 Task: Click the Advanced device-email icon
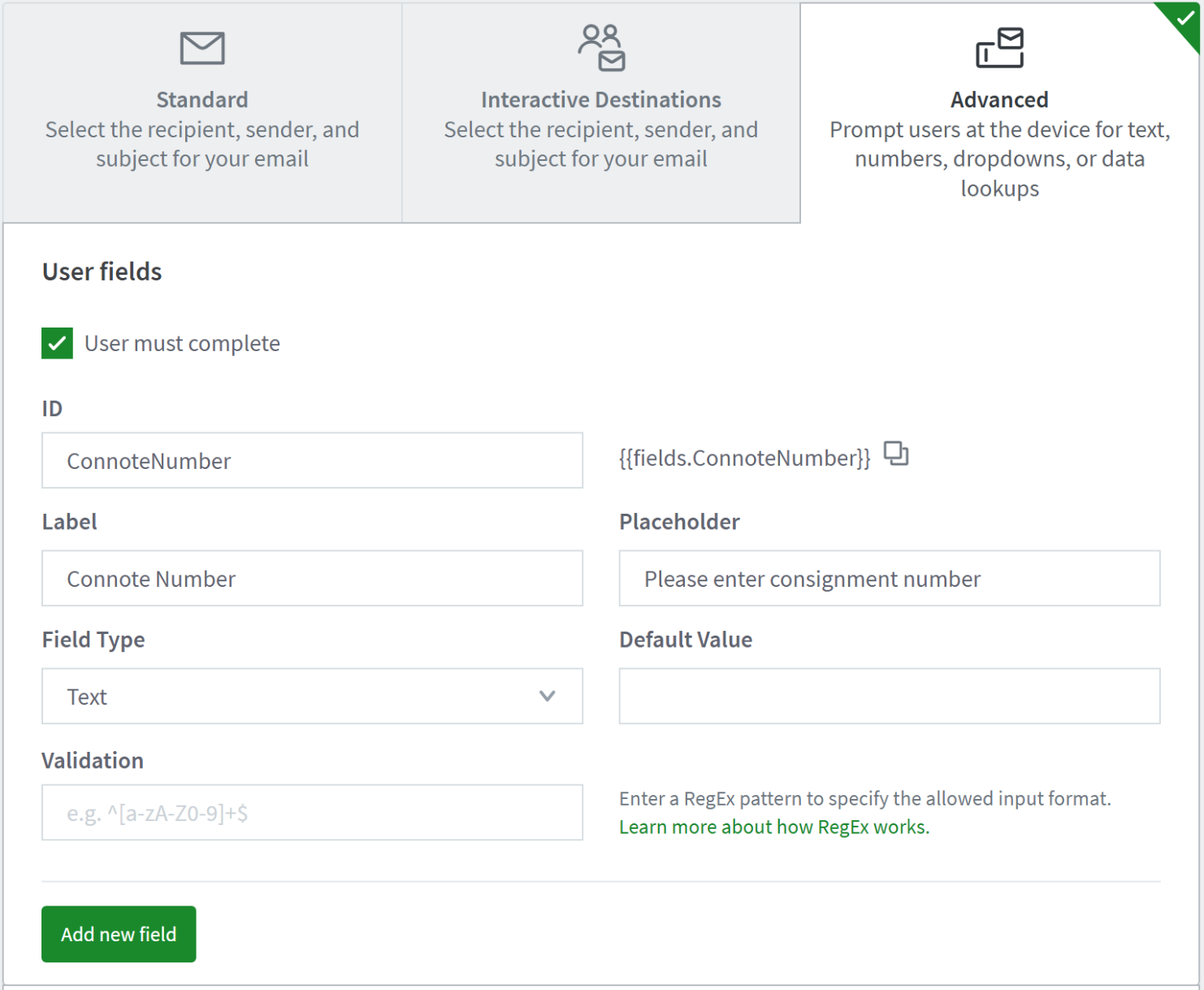tap(999, 48)
